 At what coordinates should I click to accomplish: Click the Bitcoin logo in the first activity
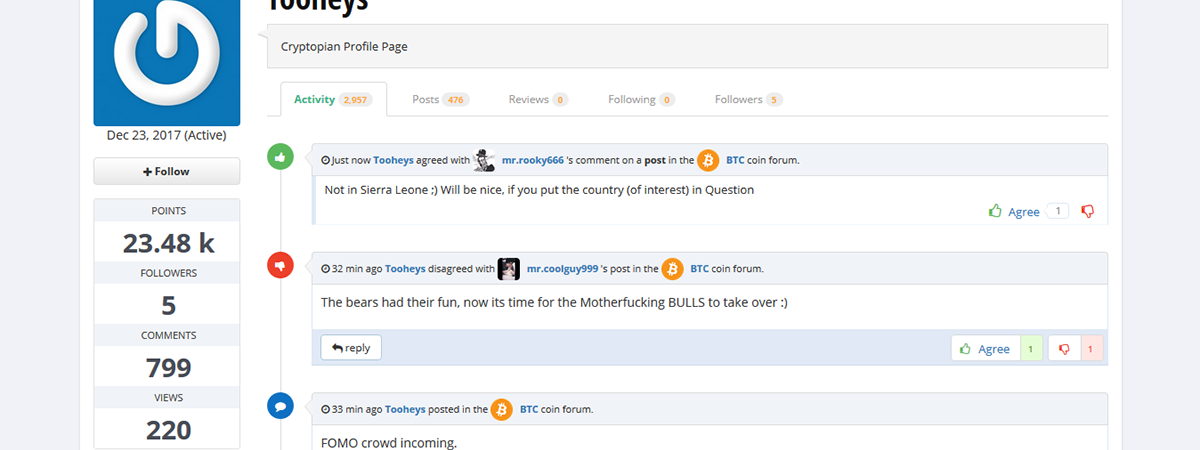click(708, 160)
